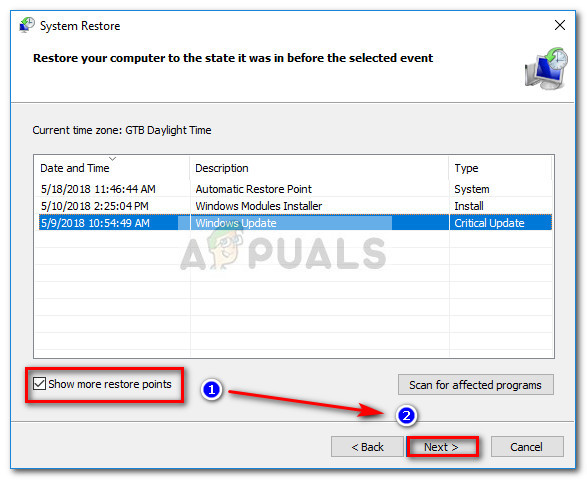The height and width of the screenshot is (480, 587).
Task: Click the Install type cell
Action: tap(469, 206)
